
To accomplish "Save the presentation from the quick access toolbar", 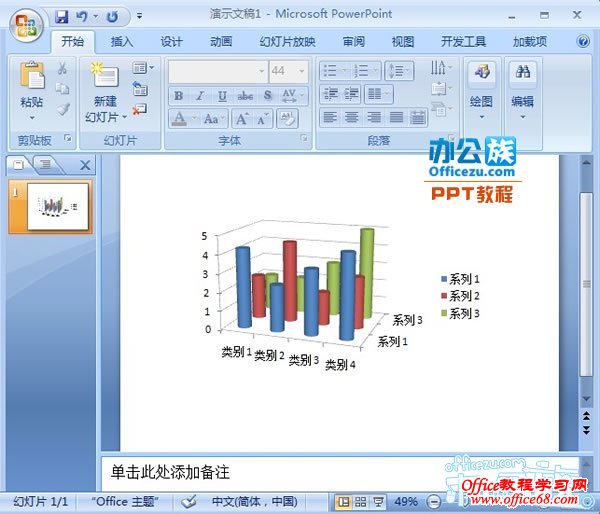I will coord(61,16).
